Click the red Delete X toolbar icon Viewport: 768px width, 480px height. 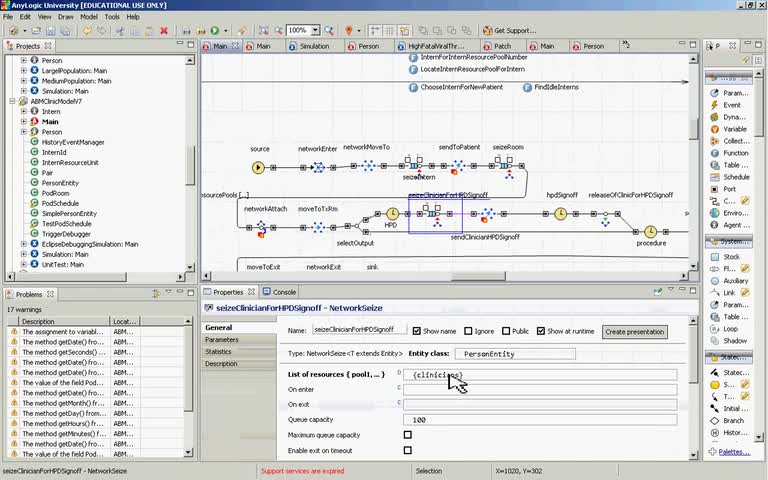coord(164,30)
